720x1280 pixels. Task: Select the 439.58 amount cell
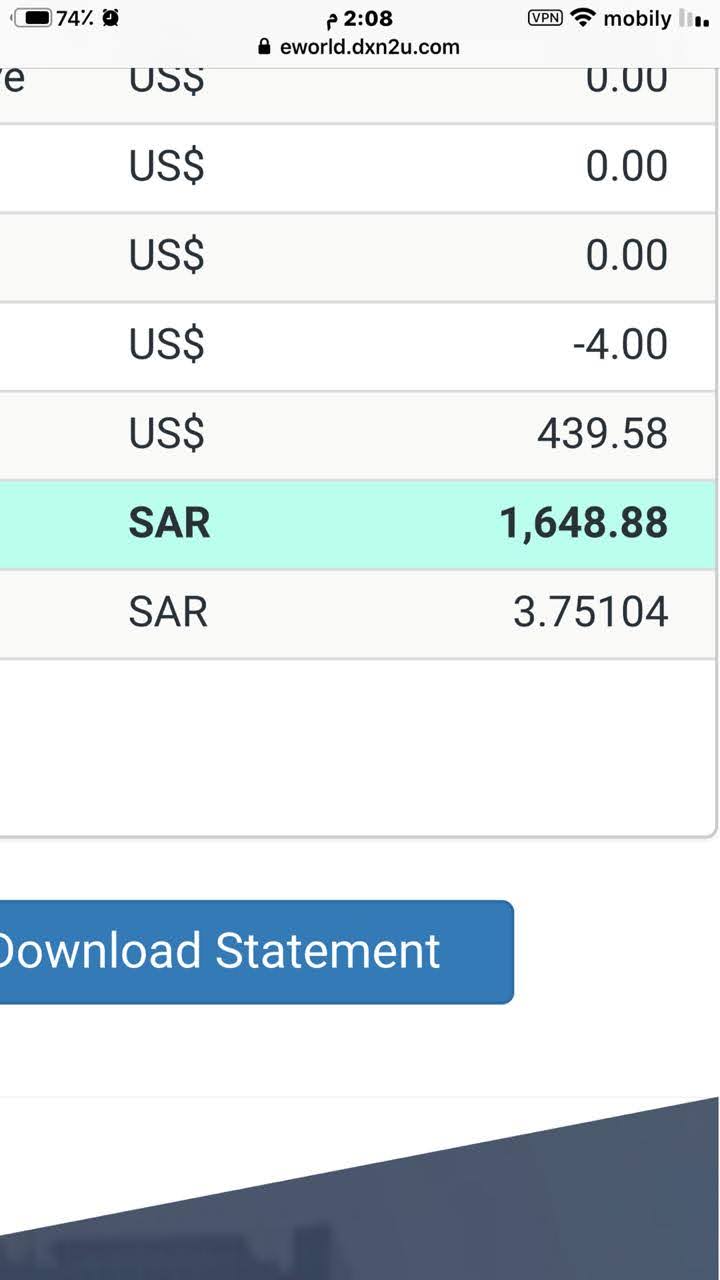pos(602,434)
